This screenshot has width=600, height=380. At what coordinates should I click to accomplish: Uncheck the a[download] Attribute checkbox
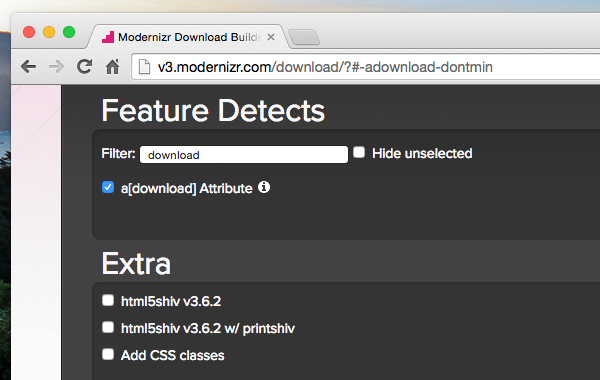(x=108, y=187)
